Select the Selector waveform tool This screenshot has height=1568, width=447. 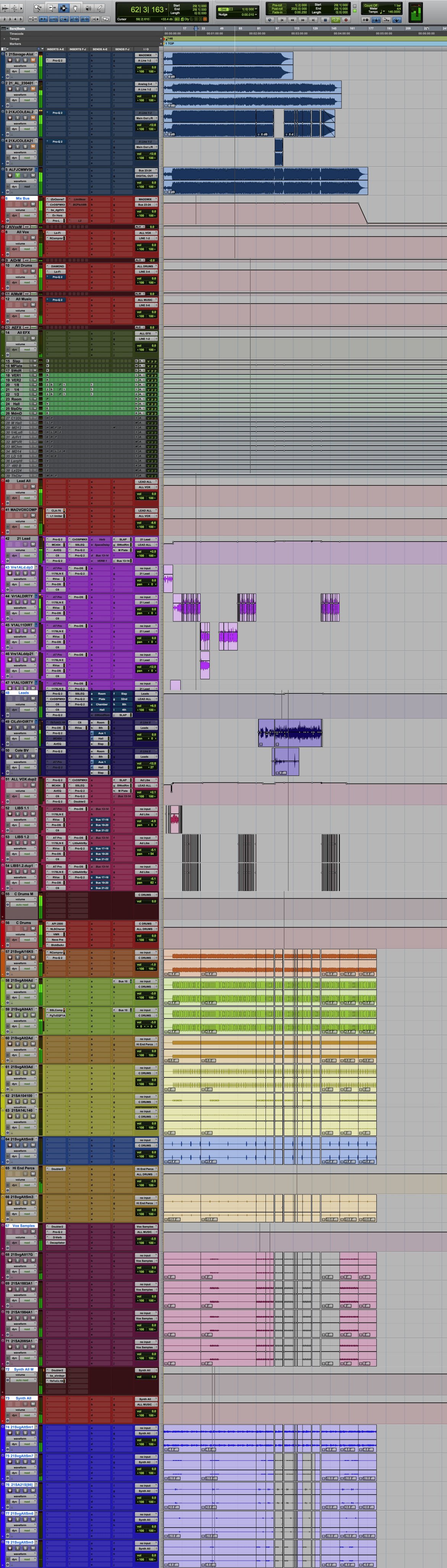coord(63,7)
